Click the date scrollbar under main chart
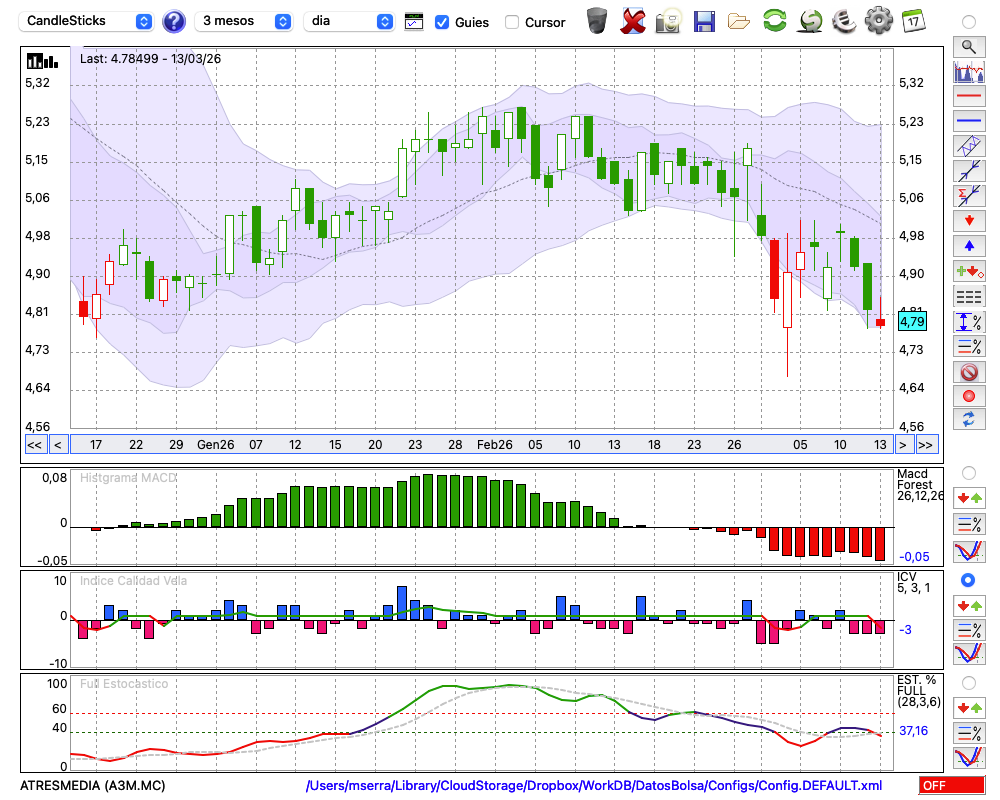Viewport: 1000px width, 800px height. coord(482,445)
